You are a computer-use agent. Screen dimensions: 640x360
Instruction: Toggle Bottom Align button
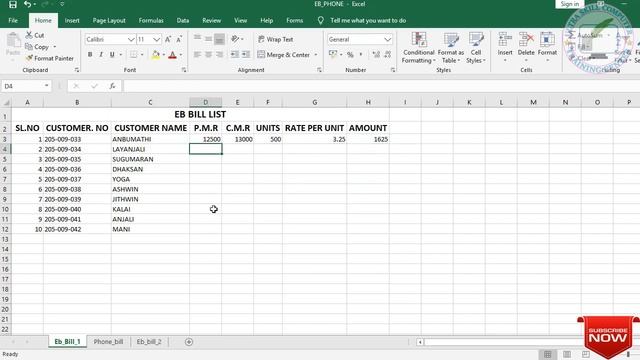pyautogui.click(x=220, y=39)
